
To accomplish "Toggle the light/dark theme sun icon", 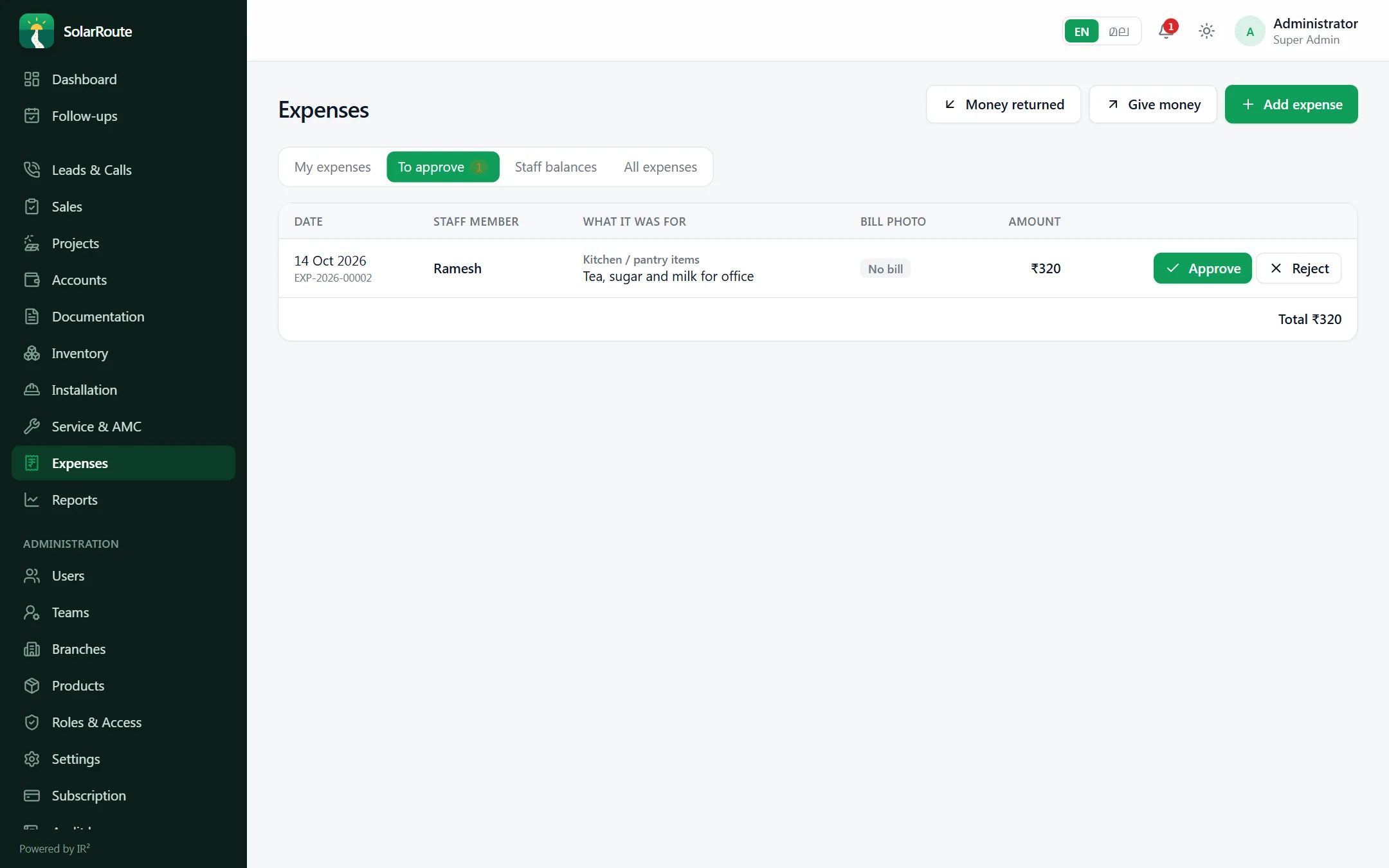I will click(x=1206, y=31).
